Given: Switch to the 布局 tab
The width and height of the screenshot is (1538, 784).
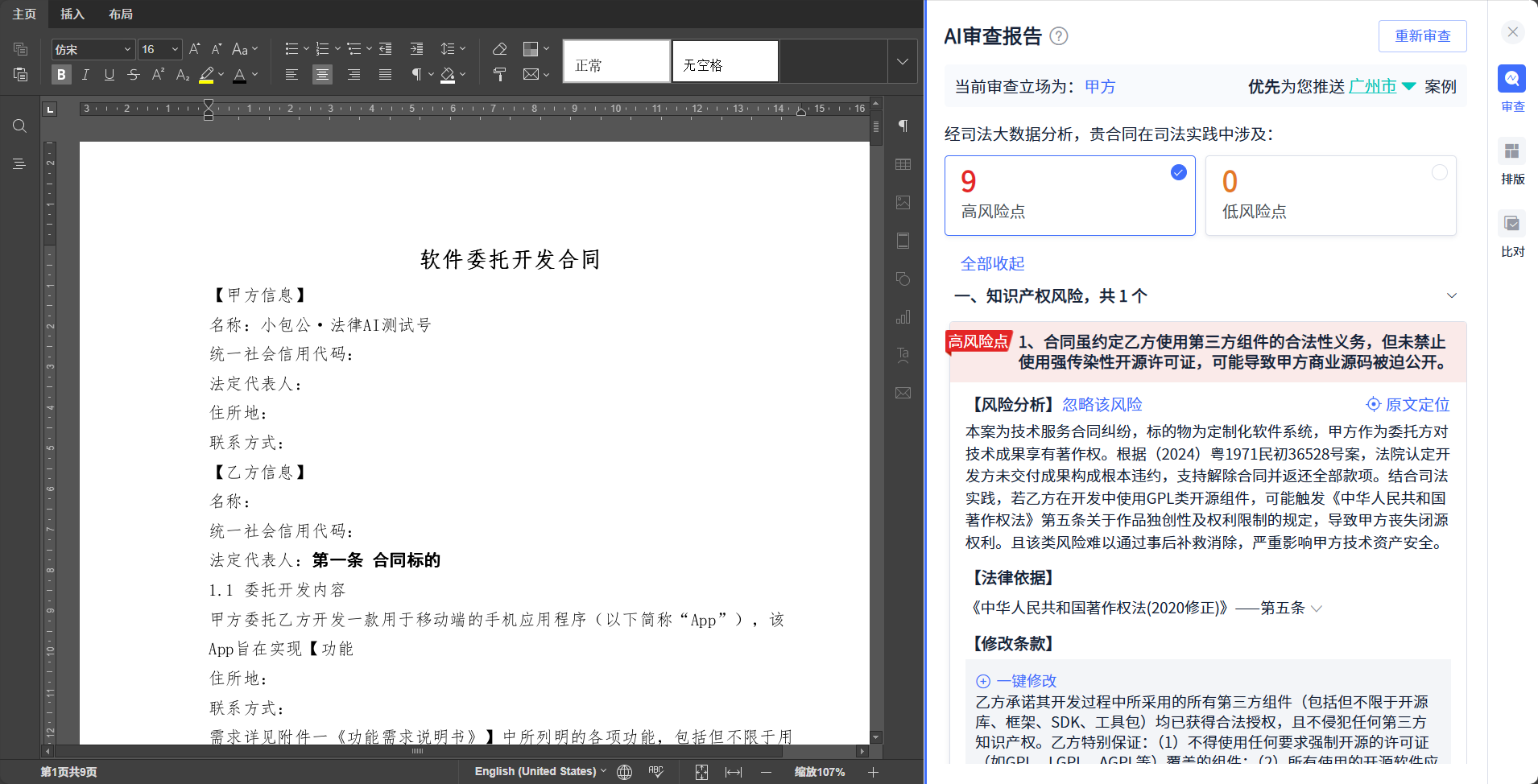Looking at the screenshot, I should click(121, 14).
